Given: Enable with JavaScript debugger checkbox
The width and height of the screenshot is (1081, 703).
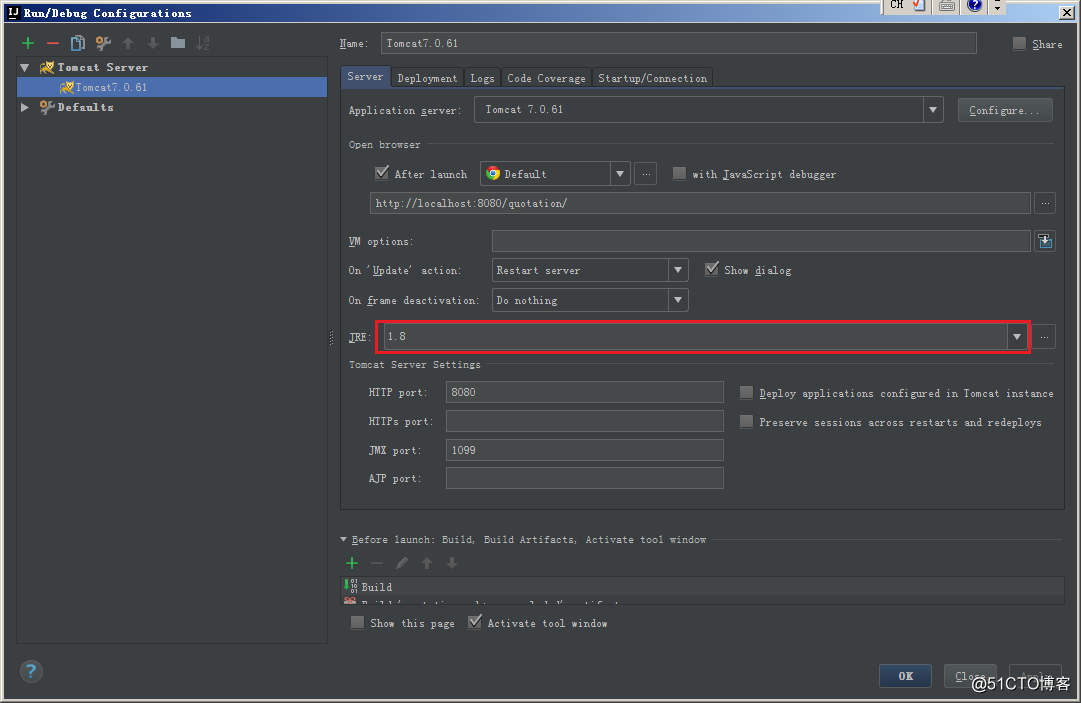Looking at the screenshot, I should point(679,174).
